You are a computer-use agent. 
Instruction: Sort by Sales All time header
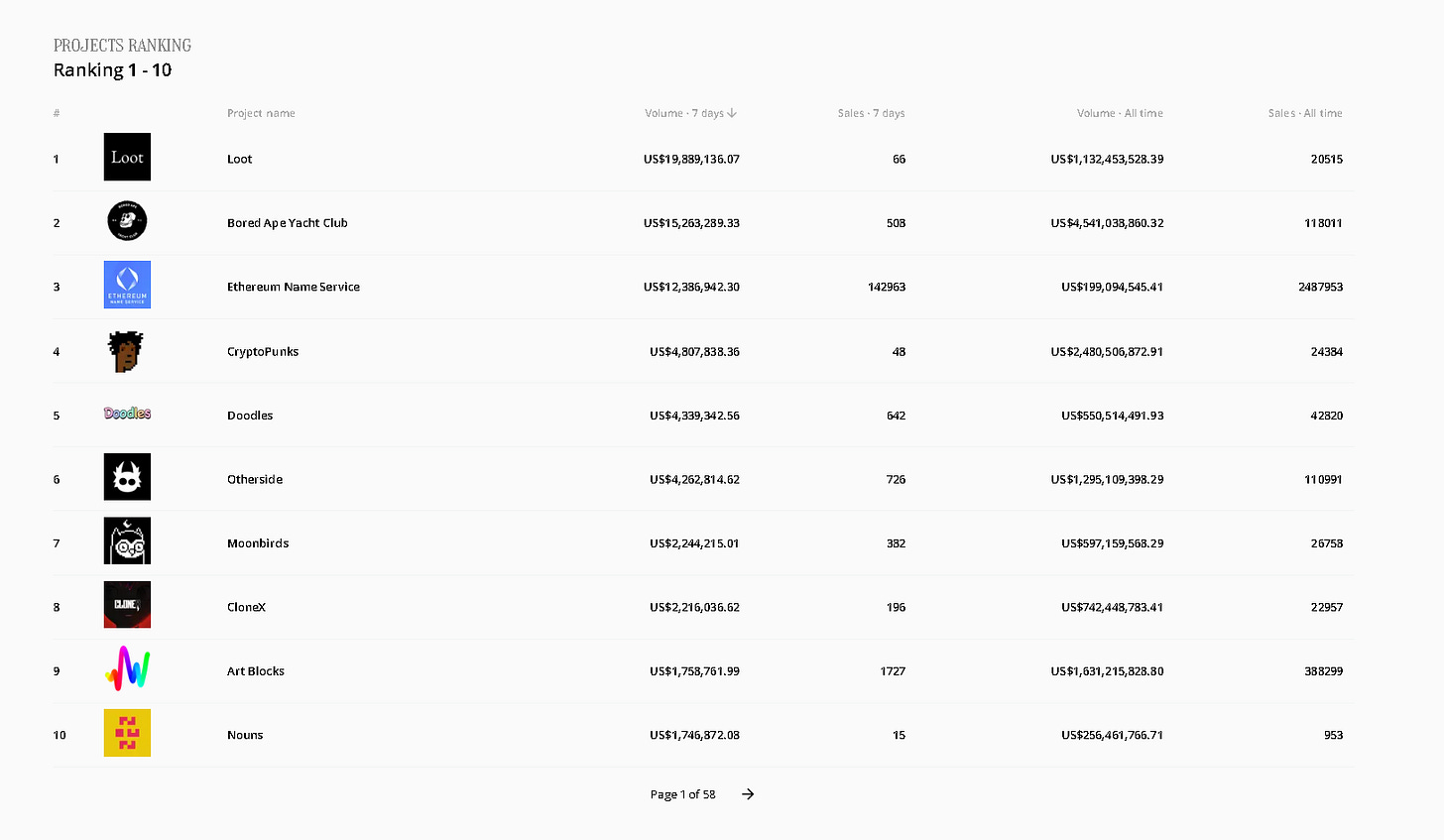[x=1305, y=113]
